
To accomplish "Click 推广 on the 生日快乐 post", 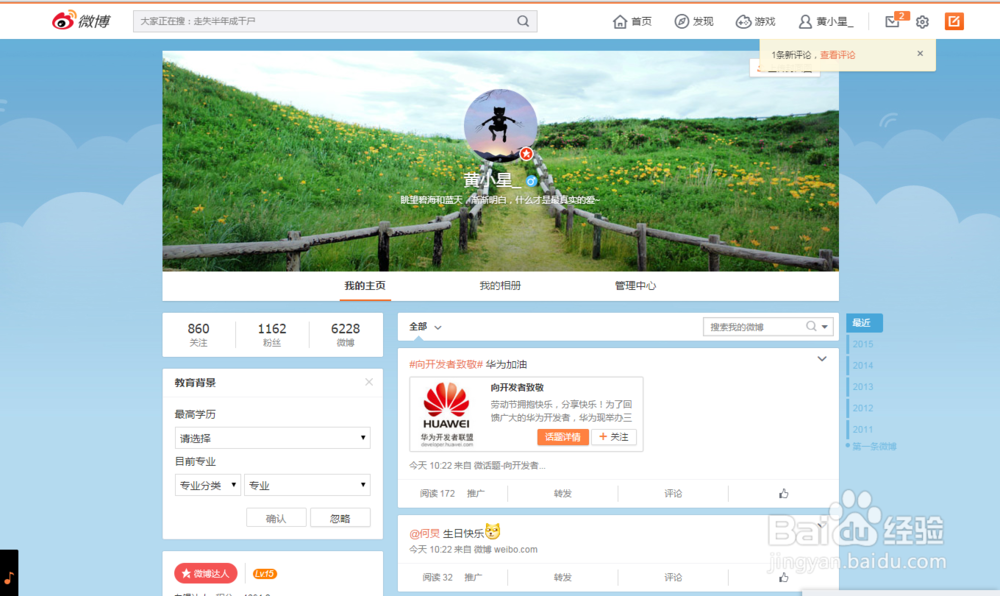I will (x=473, y=578).
